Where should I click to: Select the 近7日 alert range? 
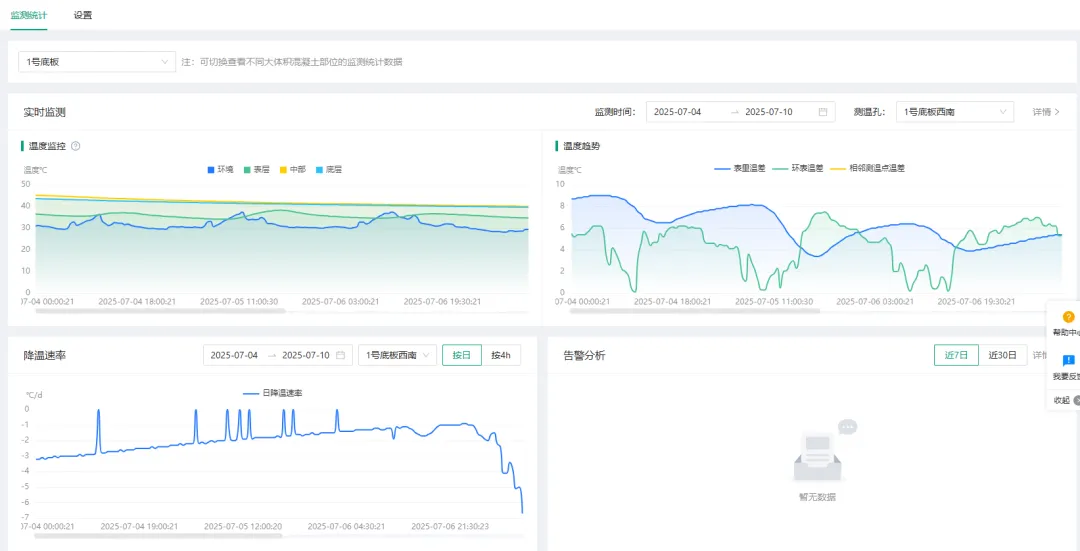956,355
